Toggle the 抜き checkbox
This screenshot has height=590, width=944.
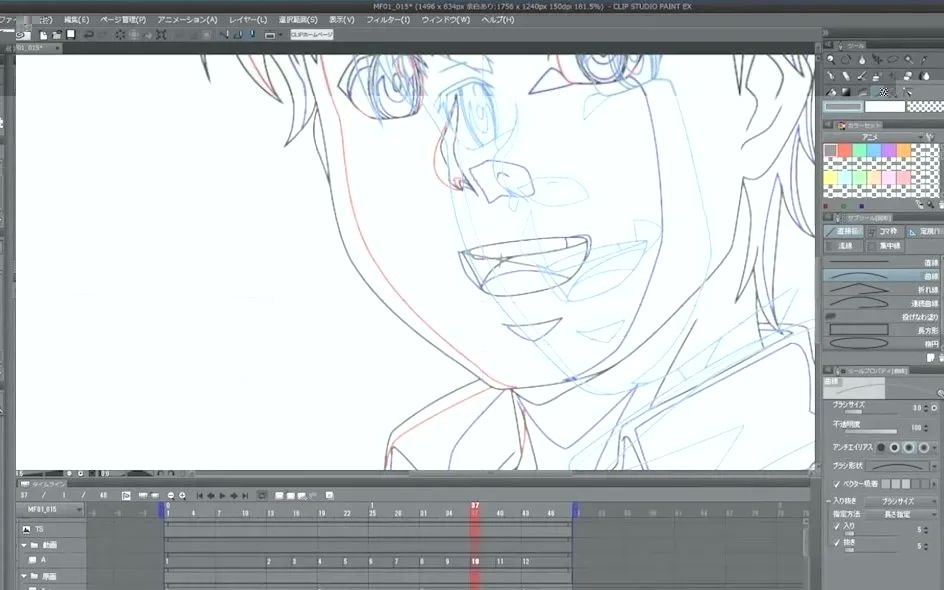(837, 543)
